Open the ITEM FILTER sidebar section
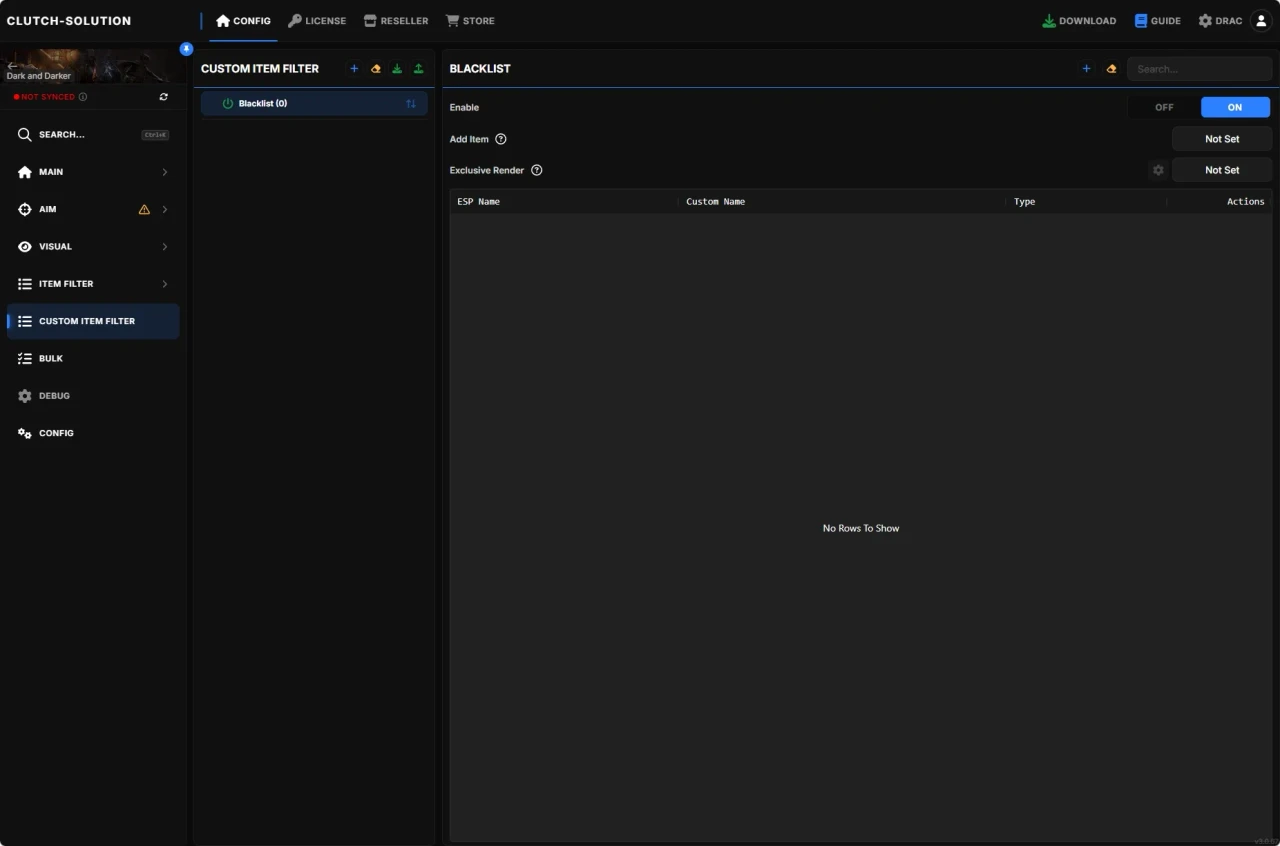Image resolution: width=1280 pixels, height=846 pixels. pos(93,284)
